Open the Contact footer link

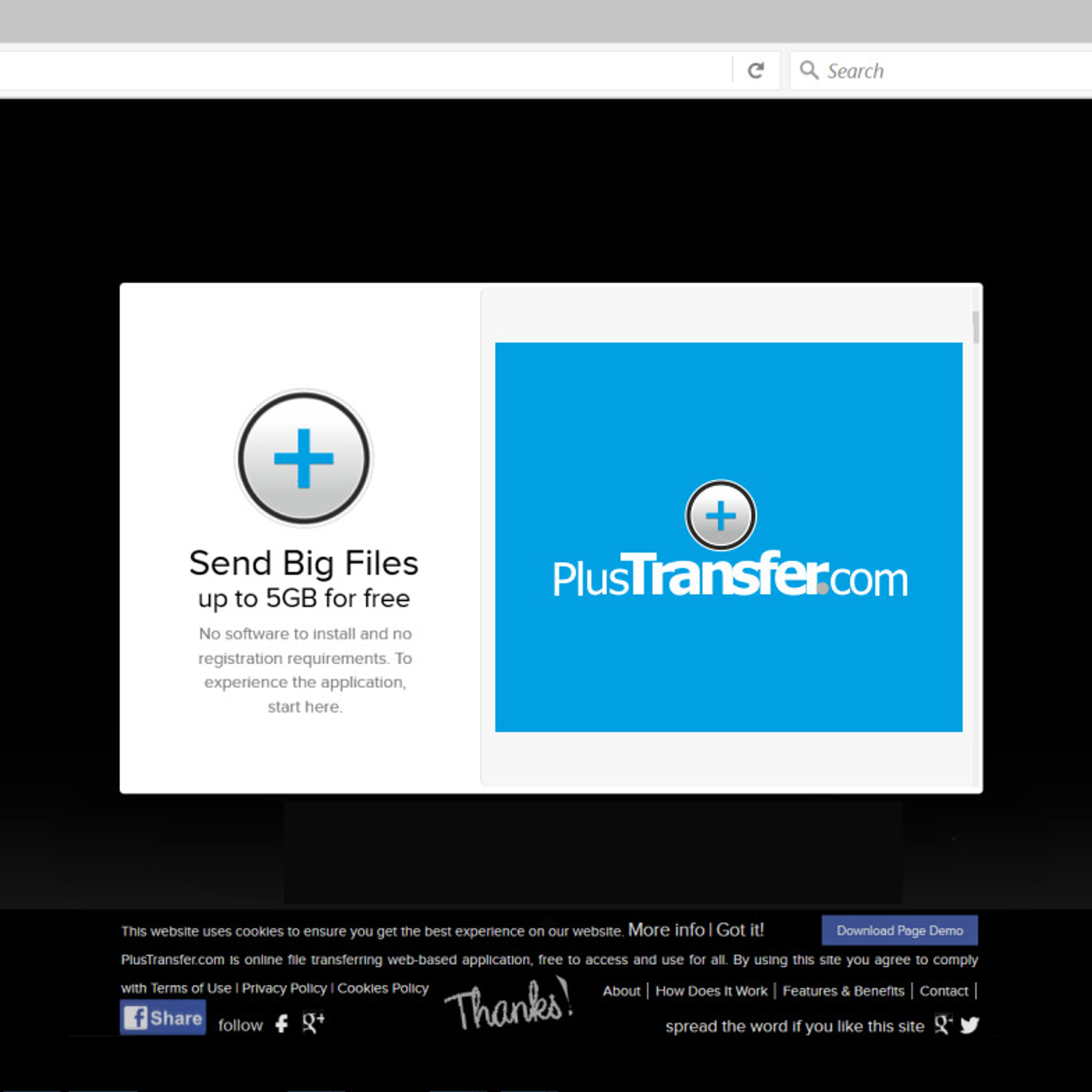coord(944,991)
